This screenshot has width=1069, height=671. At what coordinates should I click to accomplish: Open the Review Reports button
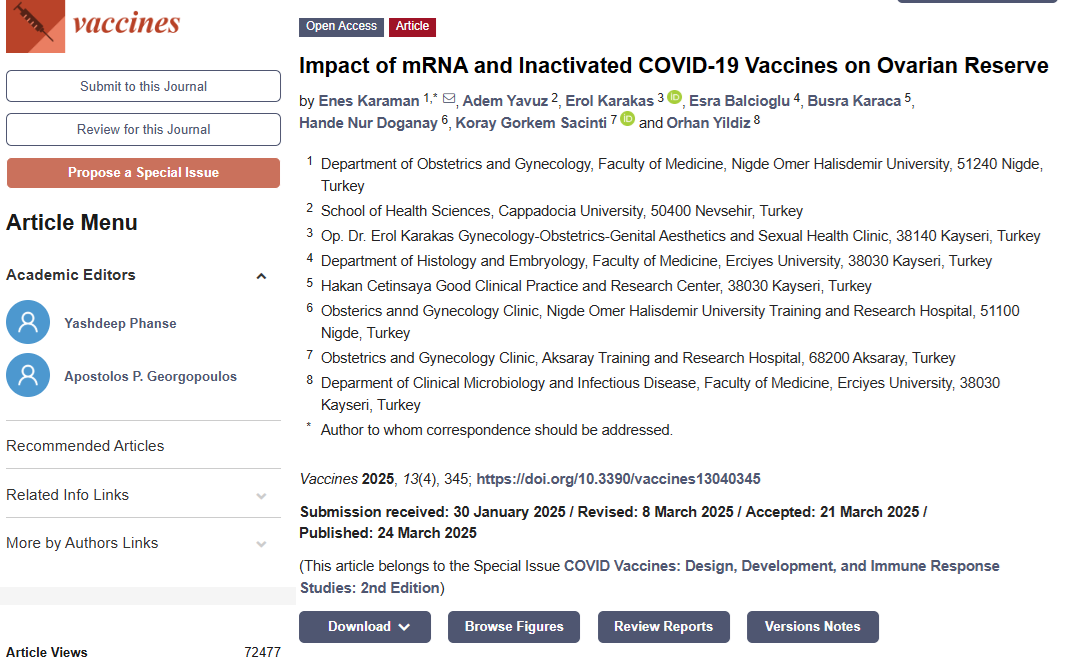click(663, 627)
